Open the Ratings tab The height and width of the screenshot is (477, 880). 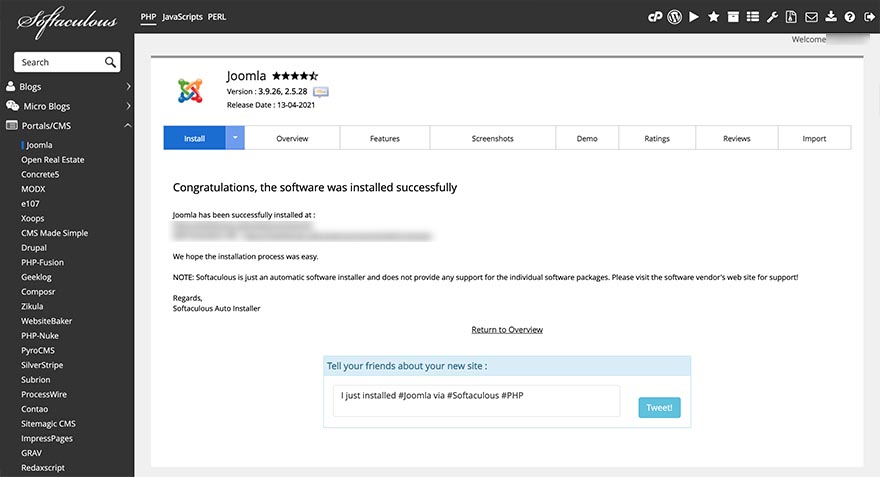(657, 138)
